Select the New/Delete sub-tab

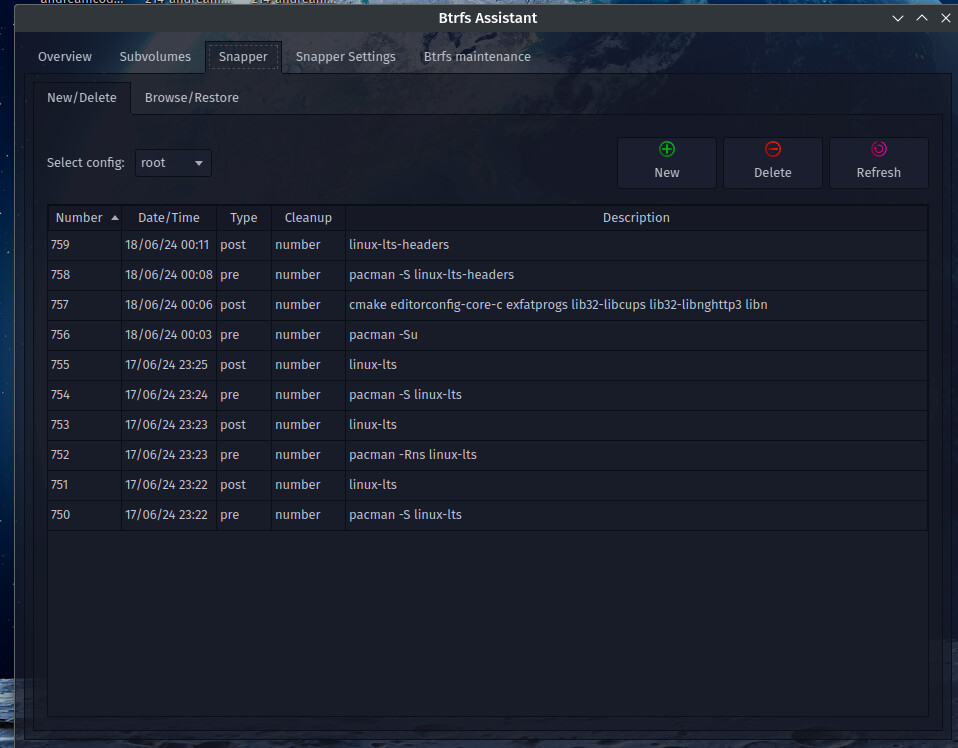point(82,98)
